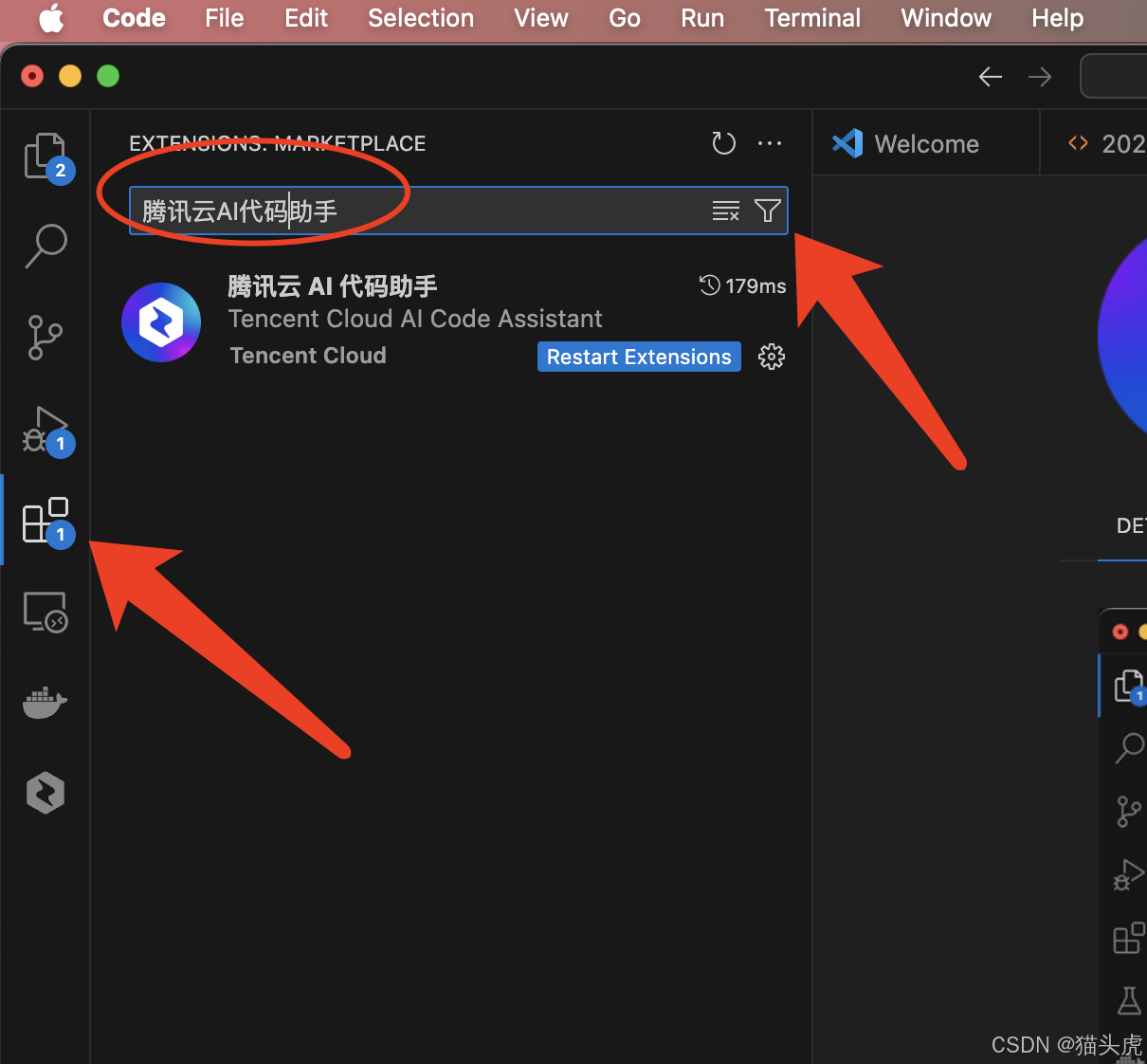Refresh the extensions marketplace list
Image resolution: width=1147 pixels, height=1064 pixels.
tap(724, 143)
